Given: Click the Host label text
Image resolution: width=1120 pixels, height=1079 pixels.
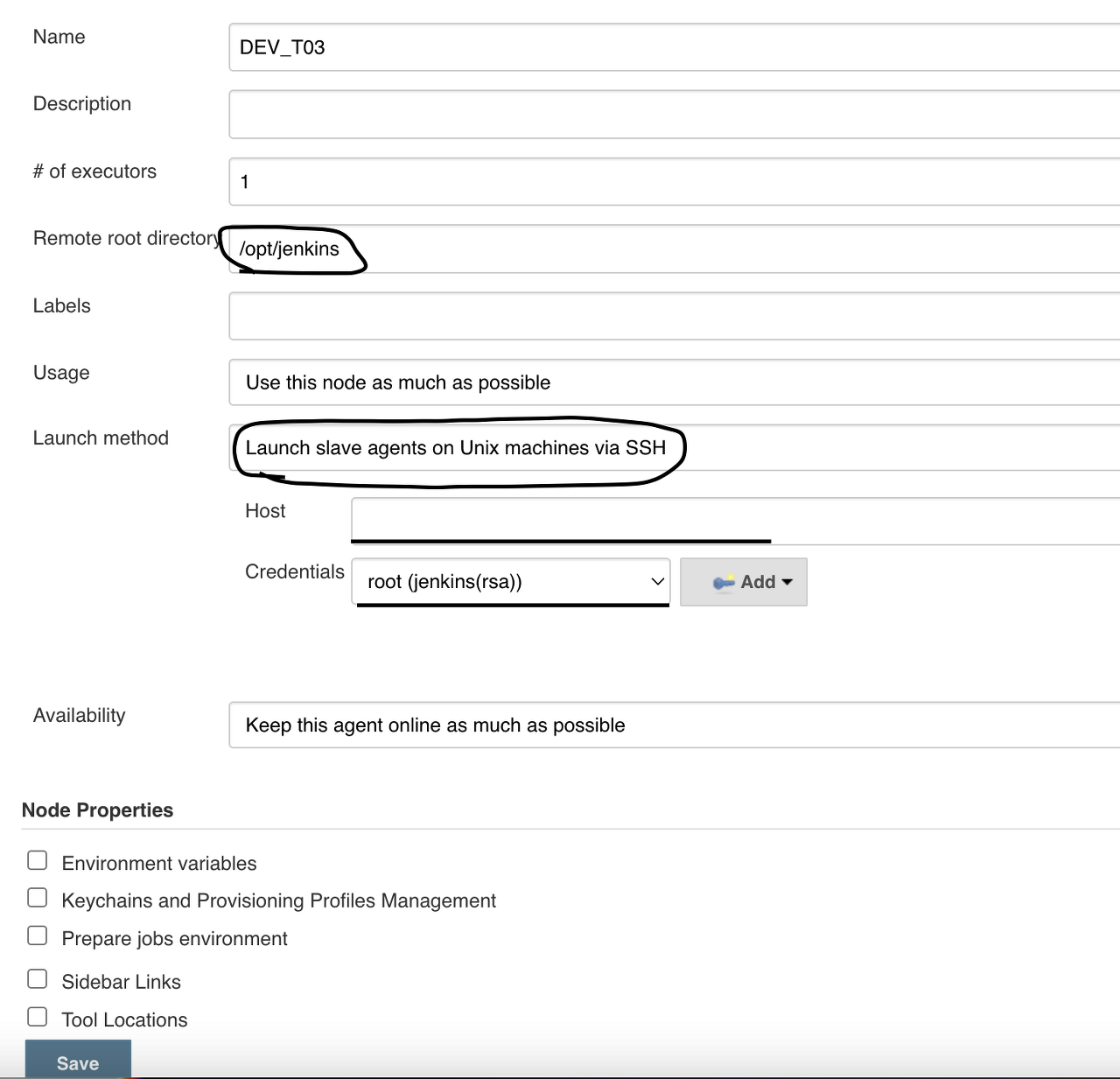Looking at the screenshot, I should [x=265, y=511].
